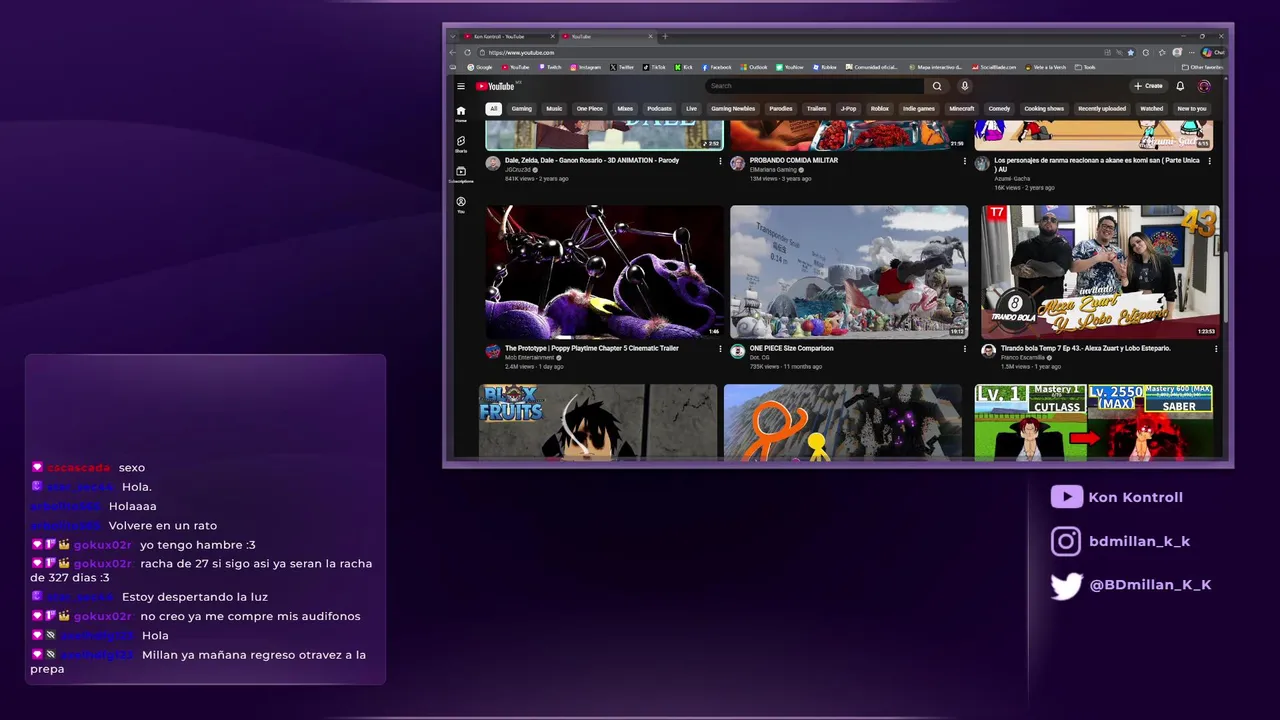Image resolution: width=1280 pixels, height=720 pixels.
Task: Click the YouTube search field
Action: (815, 86)
